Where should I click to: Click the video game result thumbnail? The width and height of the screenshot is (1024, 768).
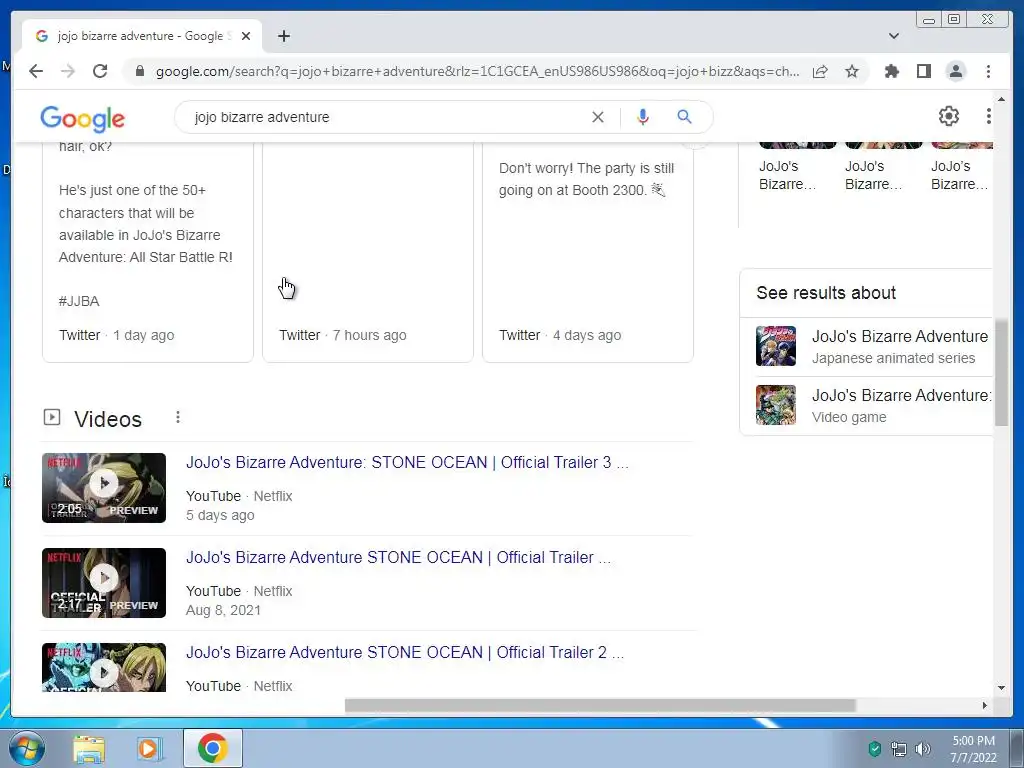(x=776, y=405)
